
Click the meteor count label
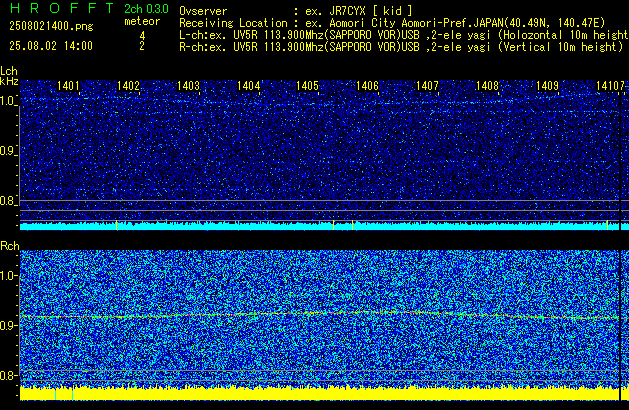[142, 21]
